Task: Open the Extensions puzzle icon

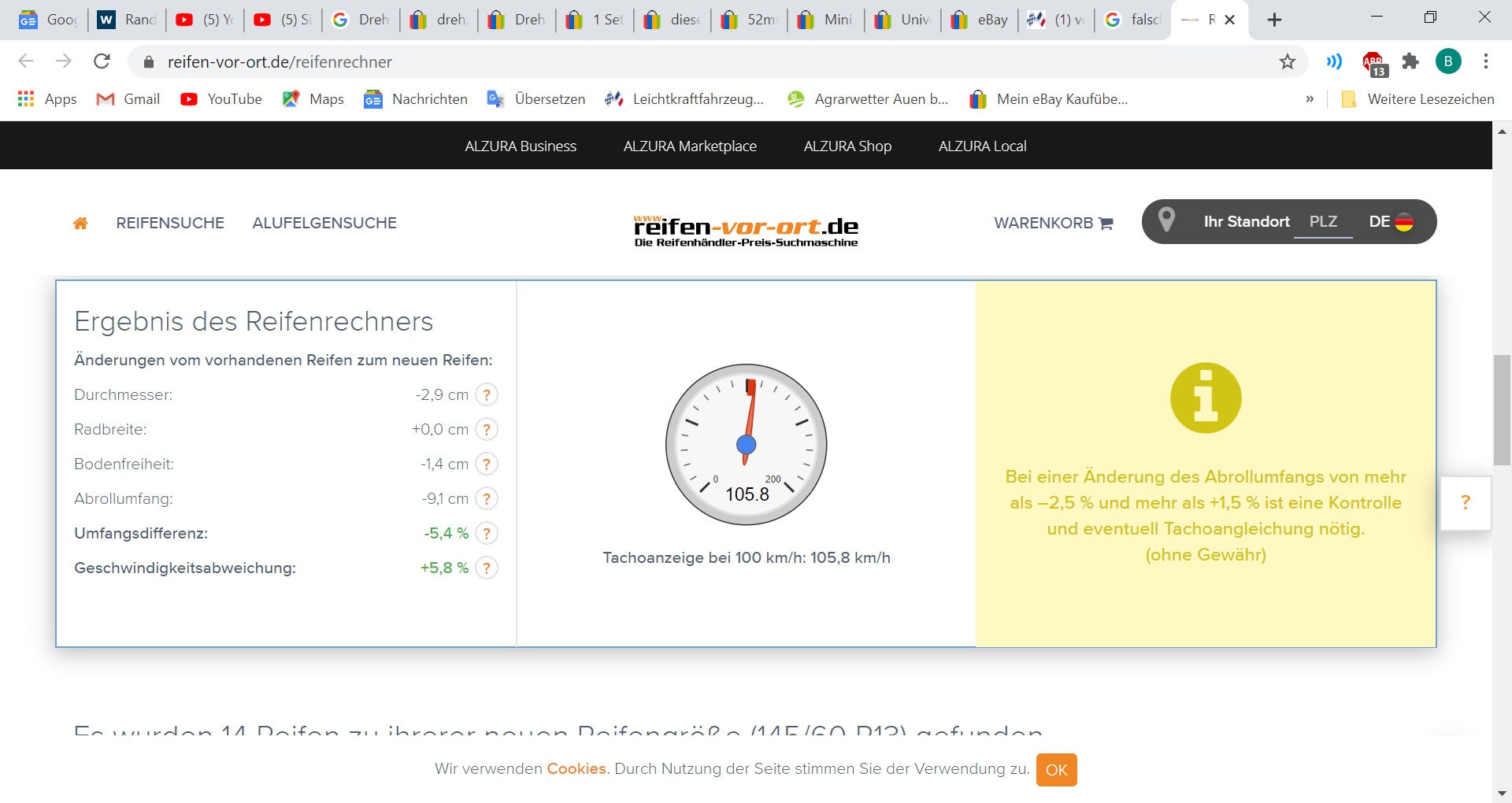Action: tap(1410, 61)
